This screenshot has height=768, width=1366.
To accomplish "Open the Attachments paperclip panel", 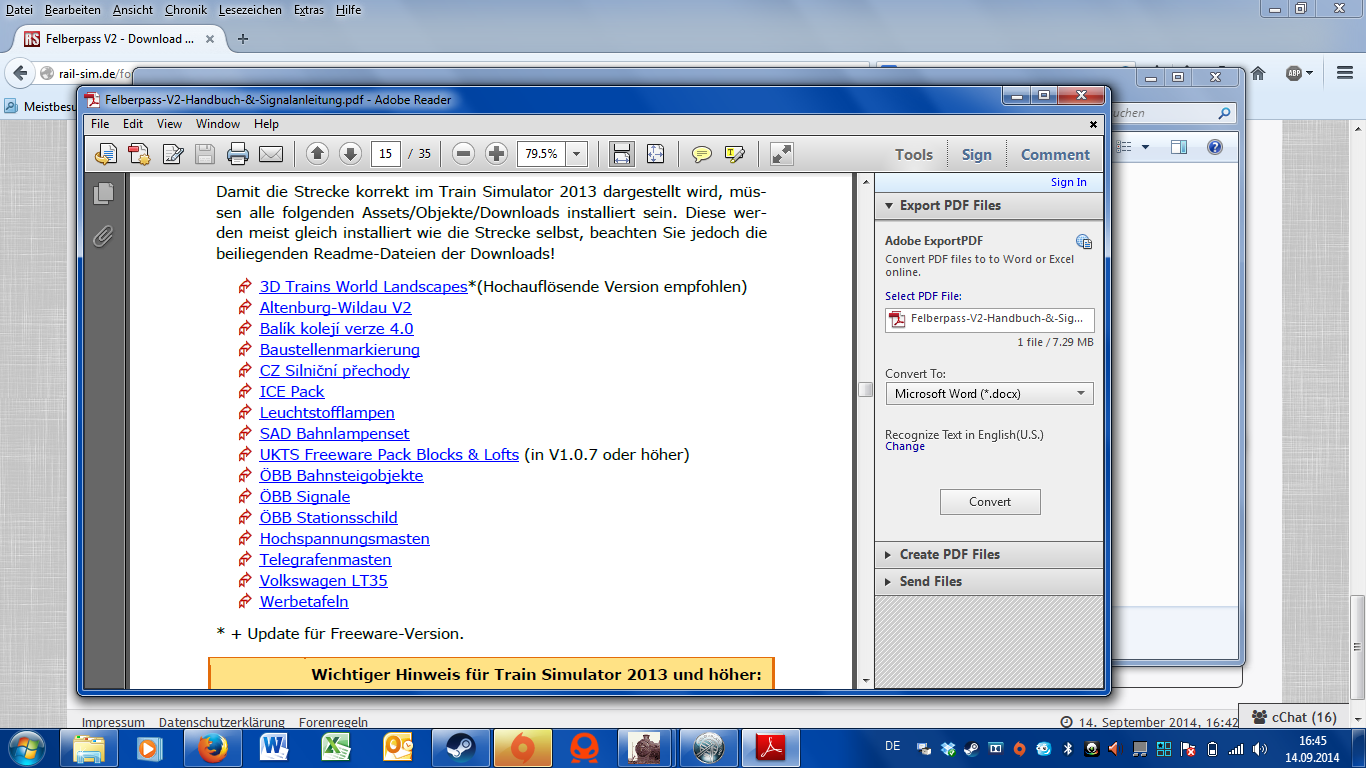I will click(103, 236).
